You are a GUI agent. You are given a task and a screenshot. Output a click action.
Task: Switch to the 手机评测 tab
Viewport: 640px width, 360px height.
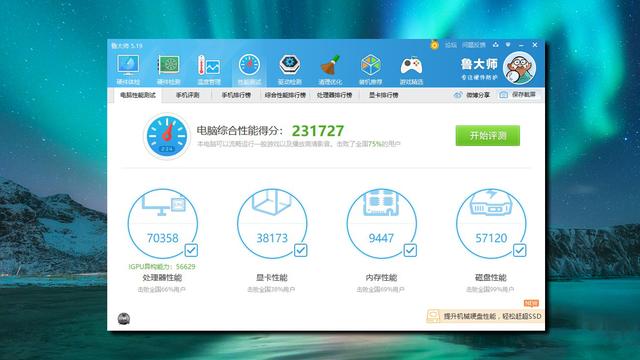coord(187,95)
